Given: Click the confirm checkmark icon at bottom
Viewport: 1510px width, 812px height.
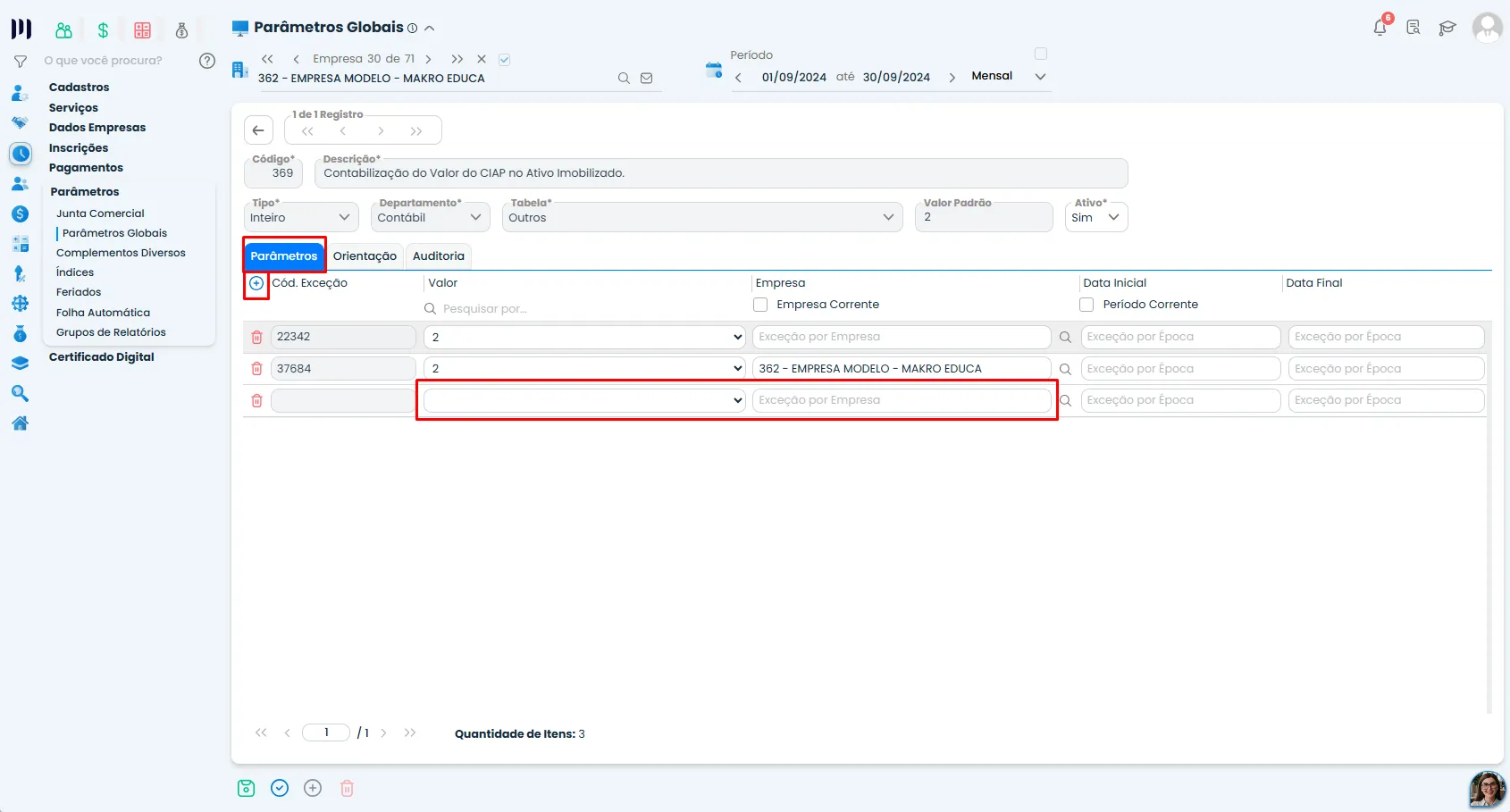Looking at the screenshot, I should point(280,788).
